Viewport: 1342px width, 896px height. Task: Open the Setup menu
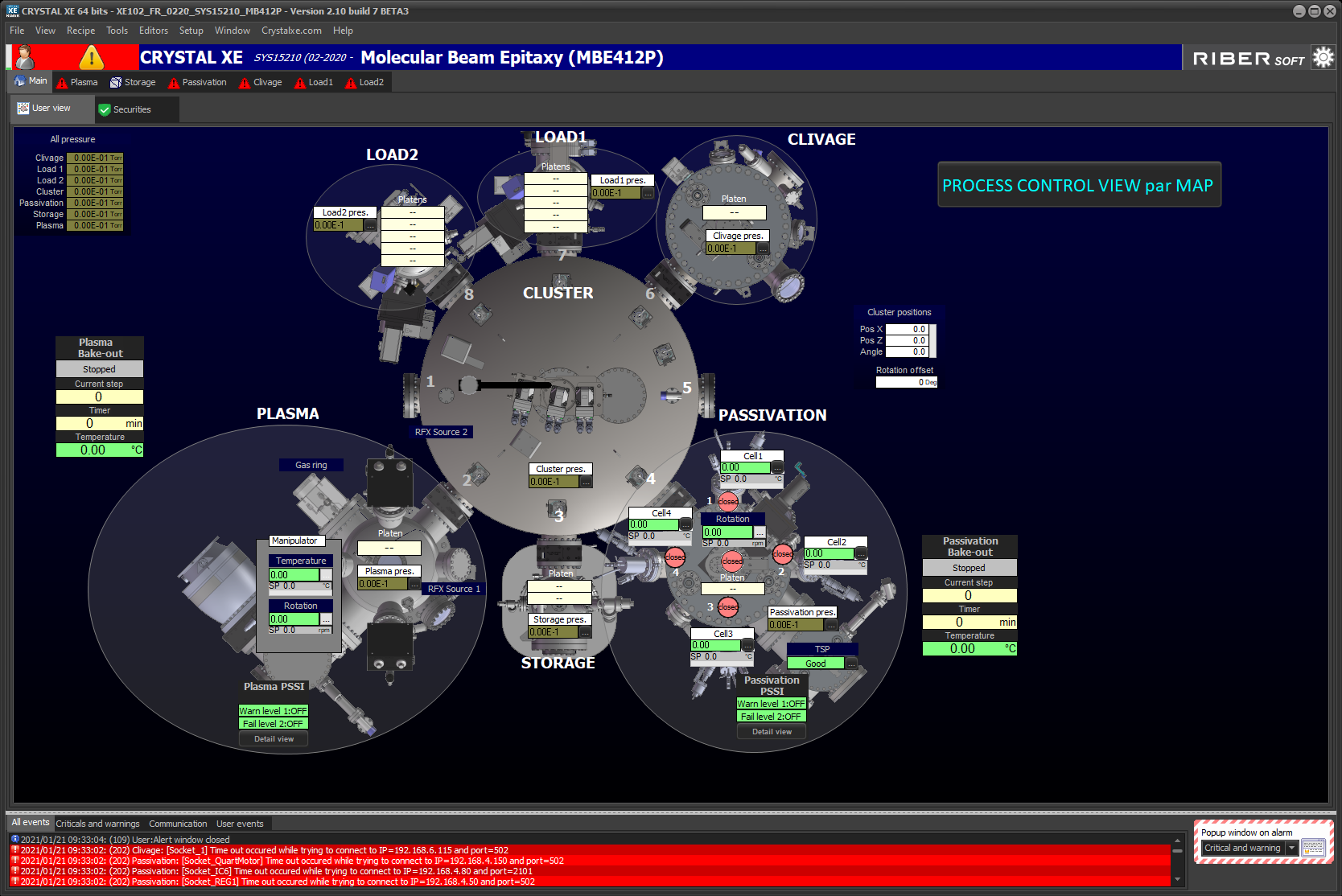(x=191, y=31)
